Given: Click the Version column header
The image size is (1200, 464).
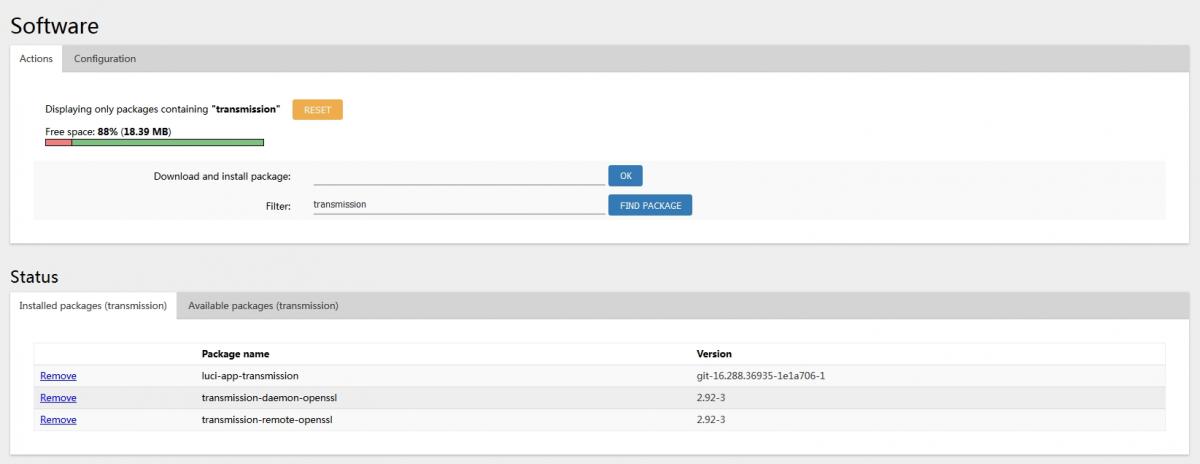Looking at the screenshot, I should click(x=714, y=354).
